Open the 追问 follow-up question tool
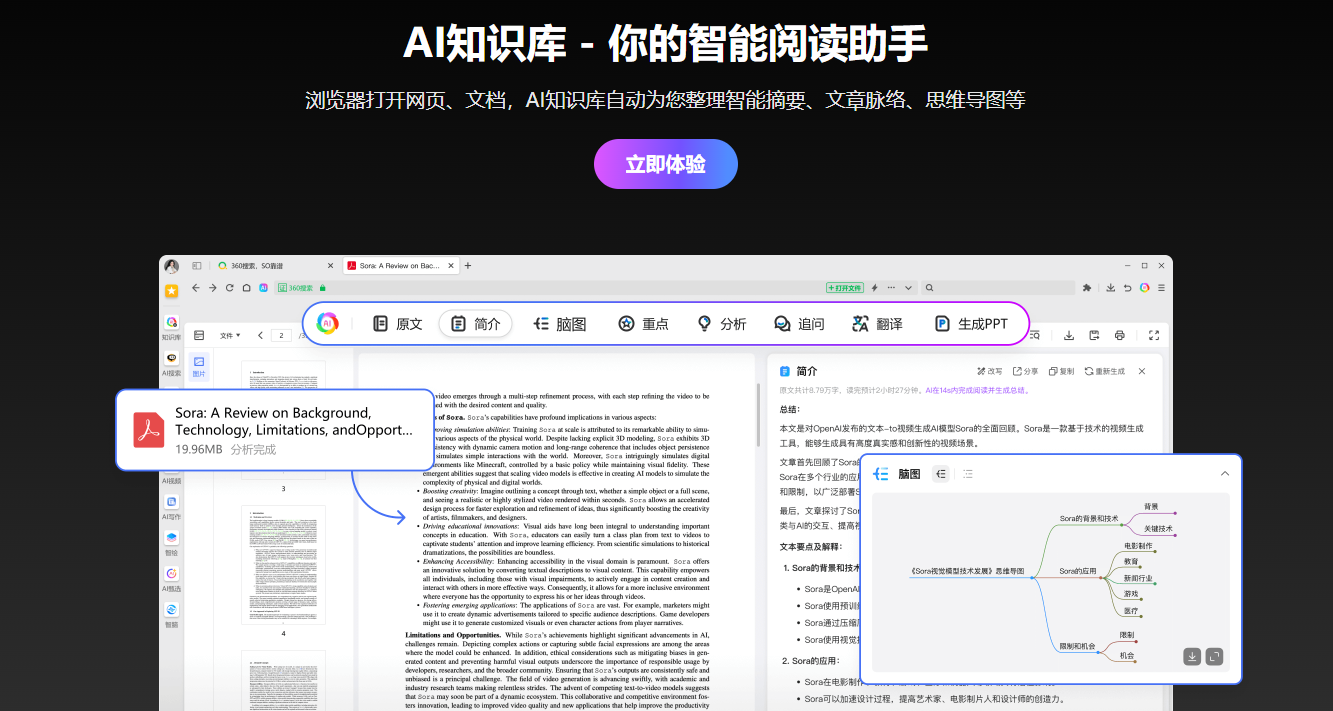 point(799,324)
